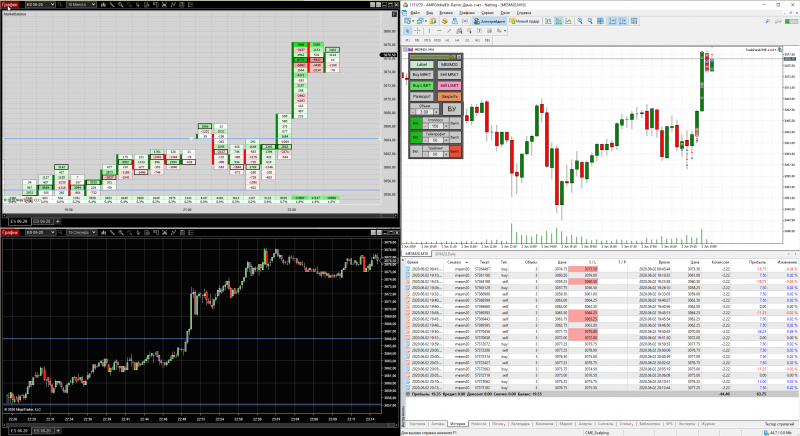Enable the Algo Trading toolbar button
This screenshot has height=436, width=800.
[489, 21]
